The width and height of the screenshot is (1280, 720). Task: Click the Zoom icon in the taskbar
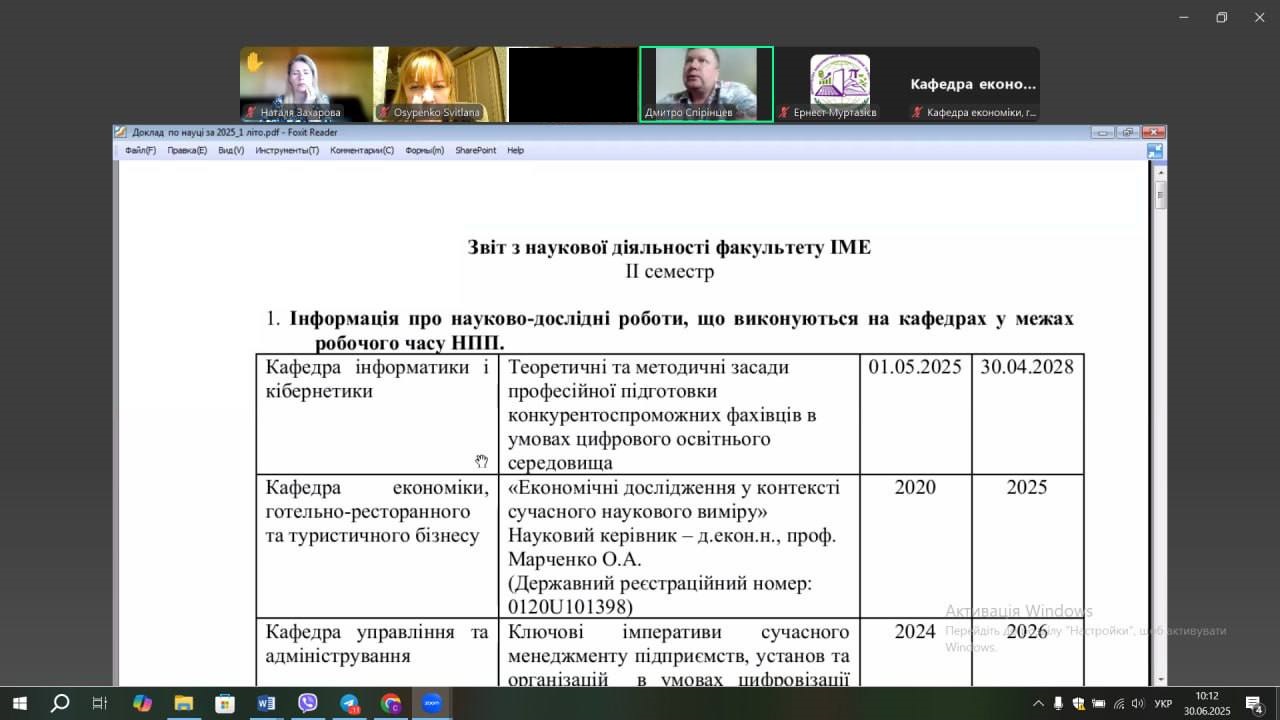point(432,703)
